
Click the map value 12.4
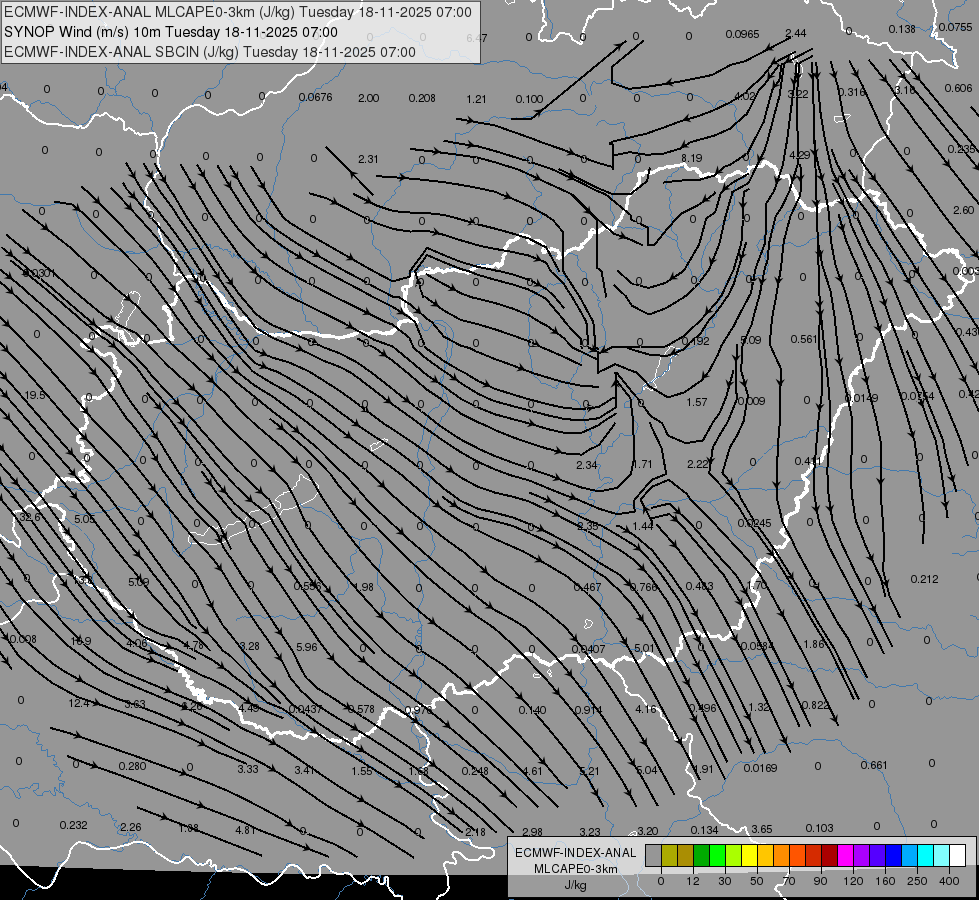pos(79,703)
